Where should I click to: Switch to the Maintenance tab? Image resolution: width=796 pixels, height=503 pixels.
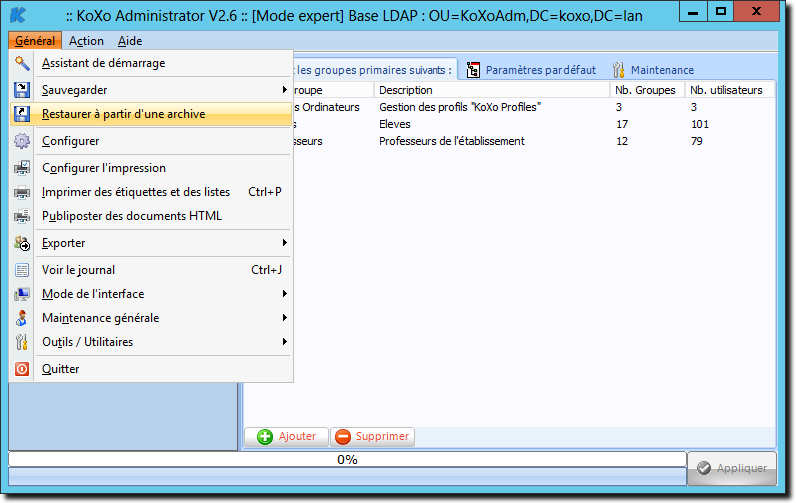tap(653, 70)
